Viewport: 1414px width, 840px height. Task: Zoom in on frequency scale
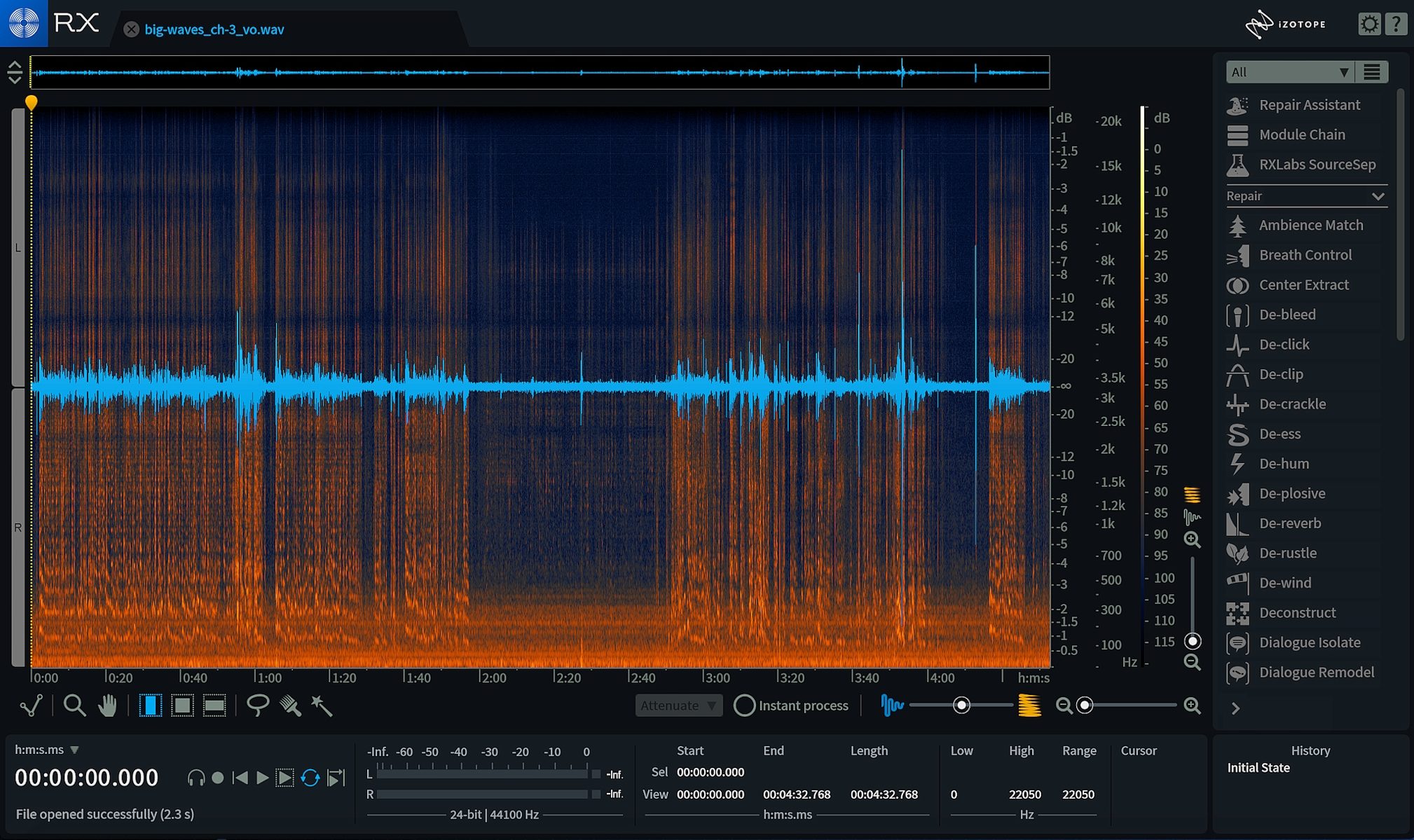1192,539
